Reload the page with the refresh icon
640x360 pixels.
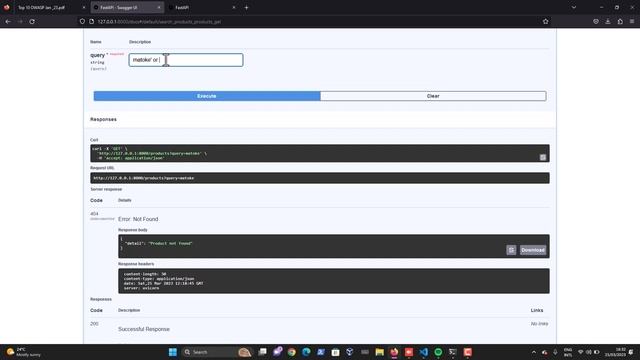32,22
